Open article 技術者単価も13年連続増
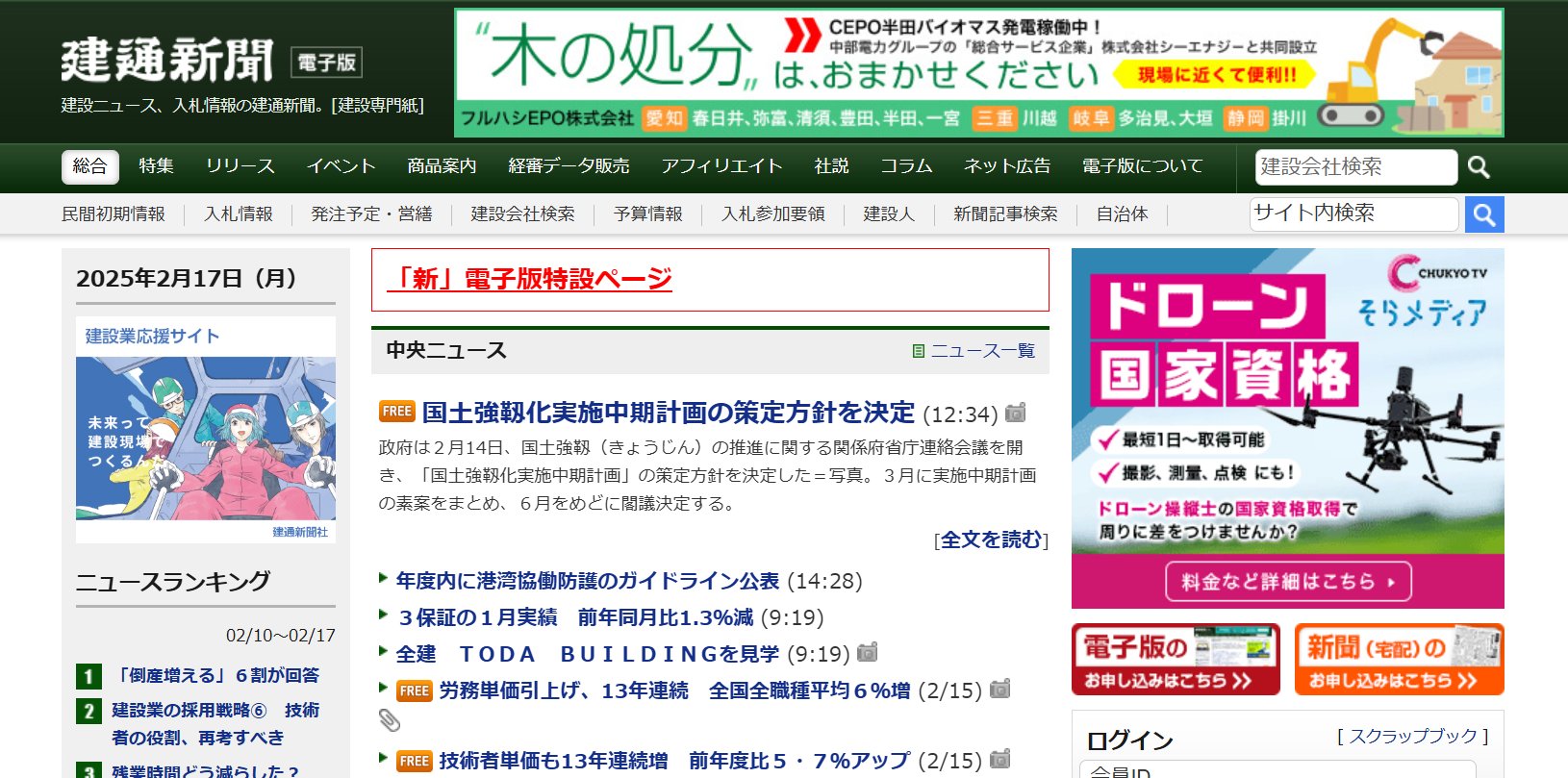This screenshot has height=778, width=1568. tap(674, 761)
